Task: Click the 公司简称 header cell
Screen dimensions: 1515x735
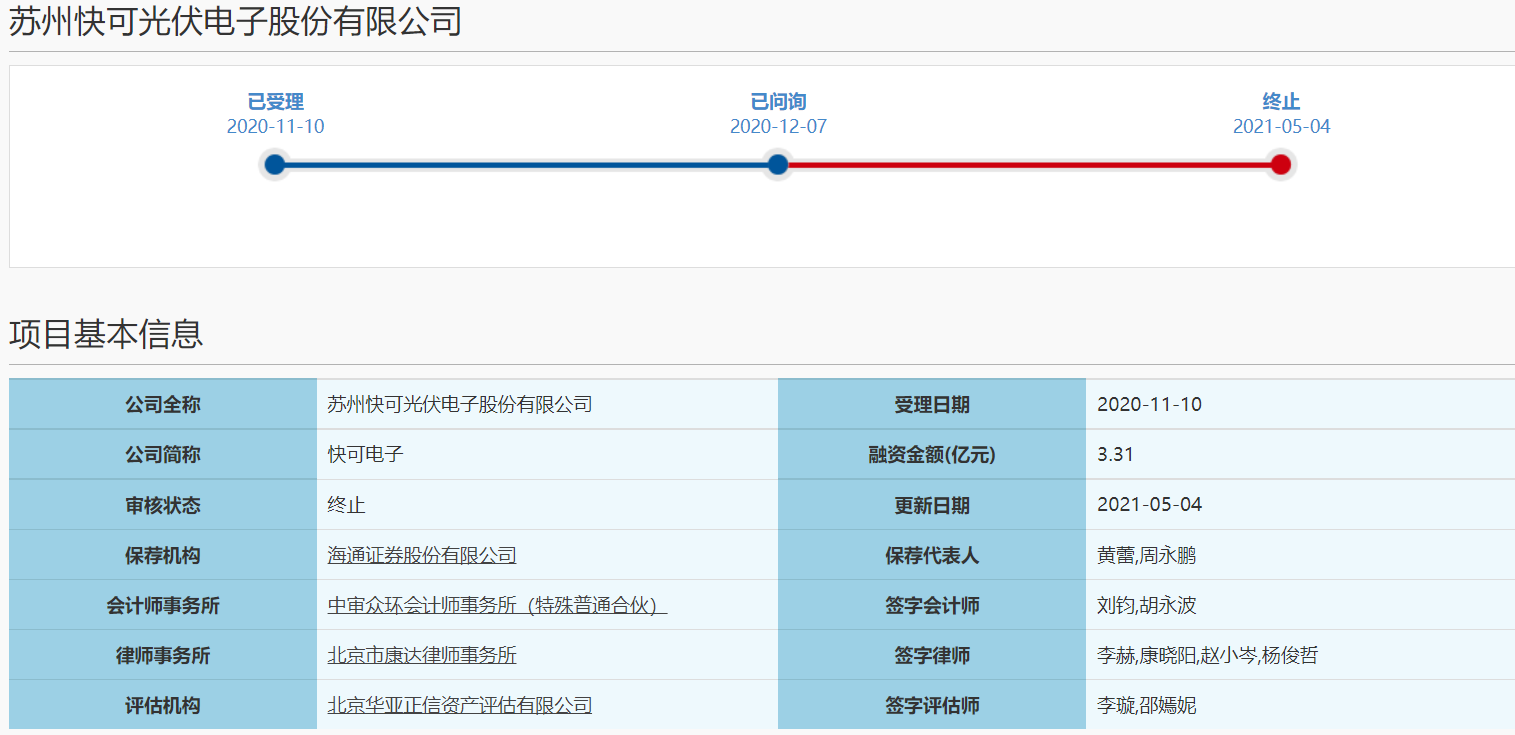Action: click(163, 454)
